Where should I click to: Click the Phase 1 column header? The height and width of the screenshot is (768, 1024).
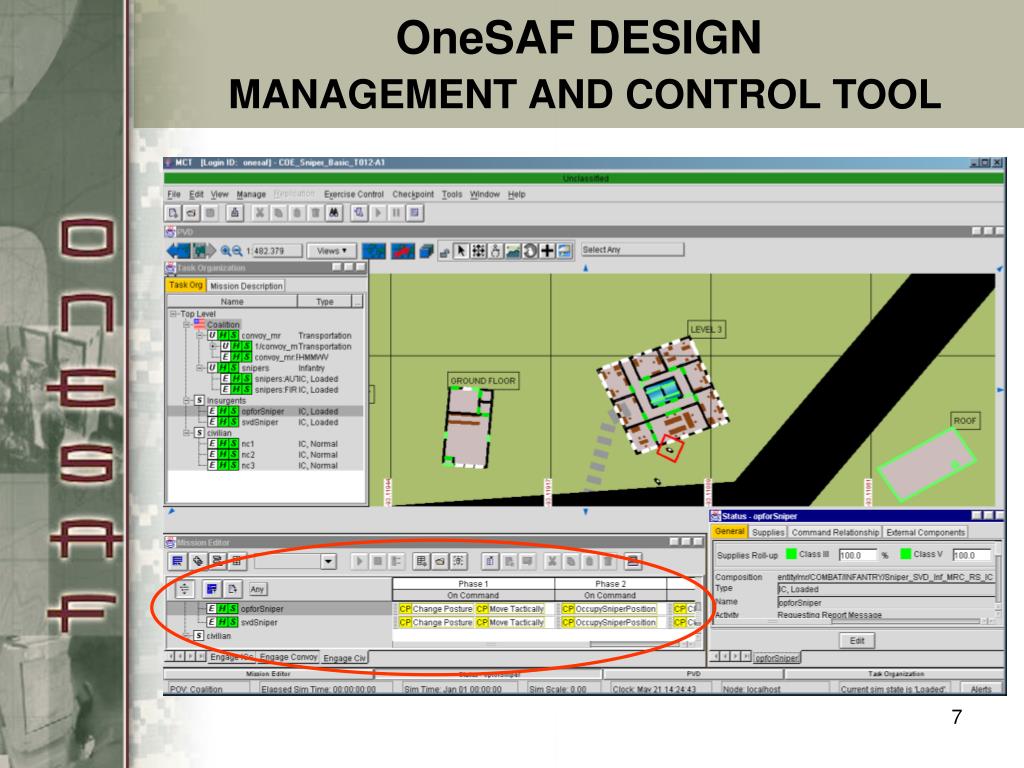[473, 584]
